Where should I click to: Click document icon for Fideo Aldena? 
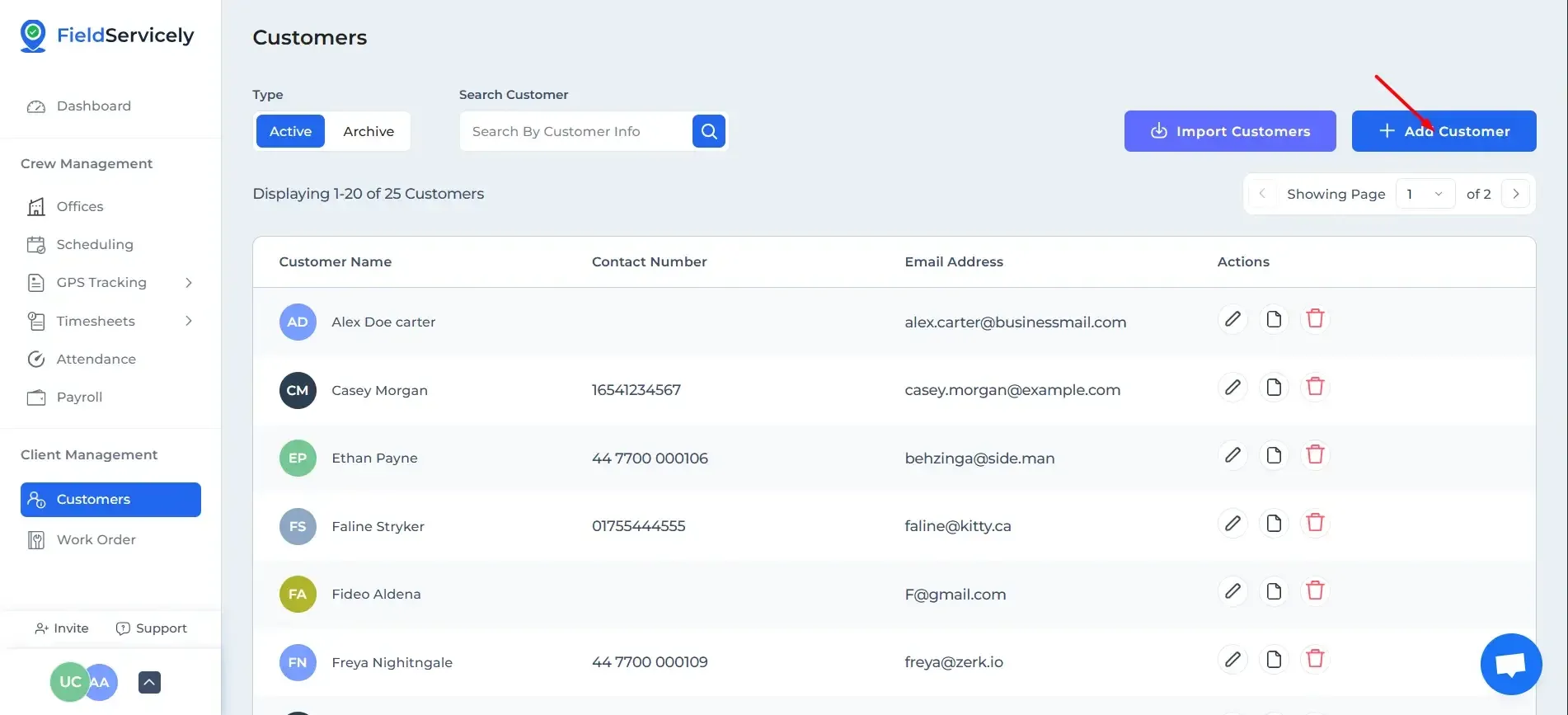click(1274, 591)
